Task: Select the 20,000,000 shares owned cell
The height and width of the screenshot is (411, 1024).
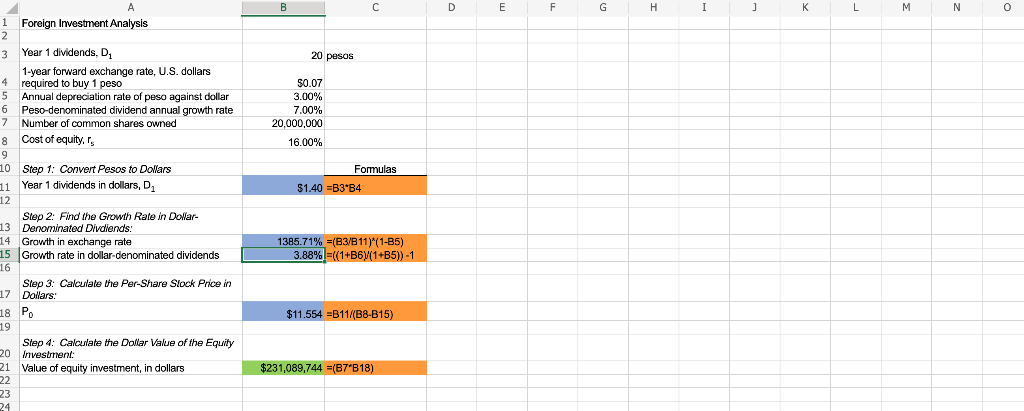Action: tap(283, 123)
